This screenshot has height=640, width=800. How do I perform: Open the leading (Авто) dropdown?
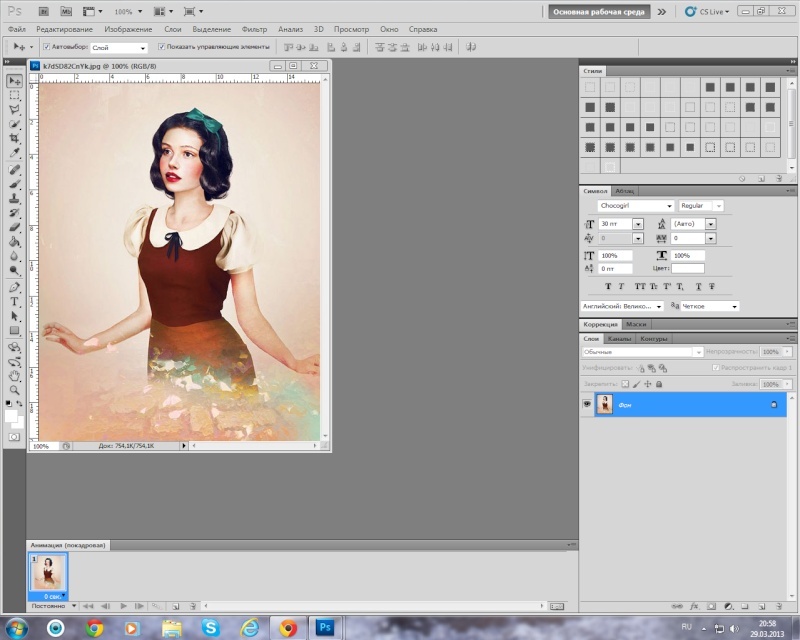(x=710, y=224)
